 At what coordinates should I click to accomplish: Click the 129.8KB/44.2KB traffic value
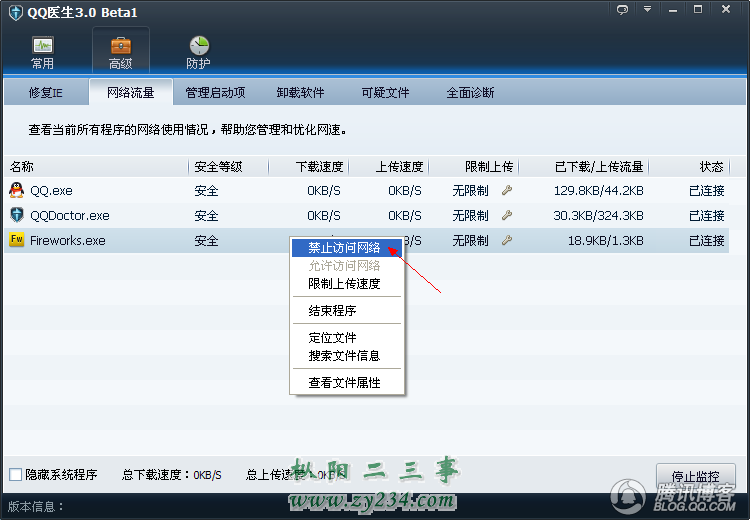(x=598, y=191)
